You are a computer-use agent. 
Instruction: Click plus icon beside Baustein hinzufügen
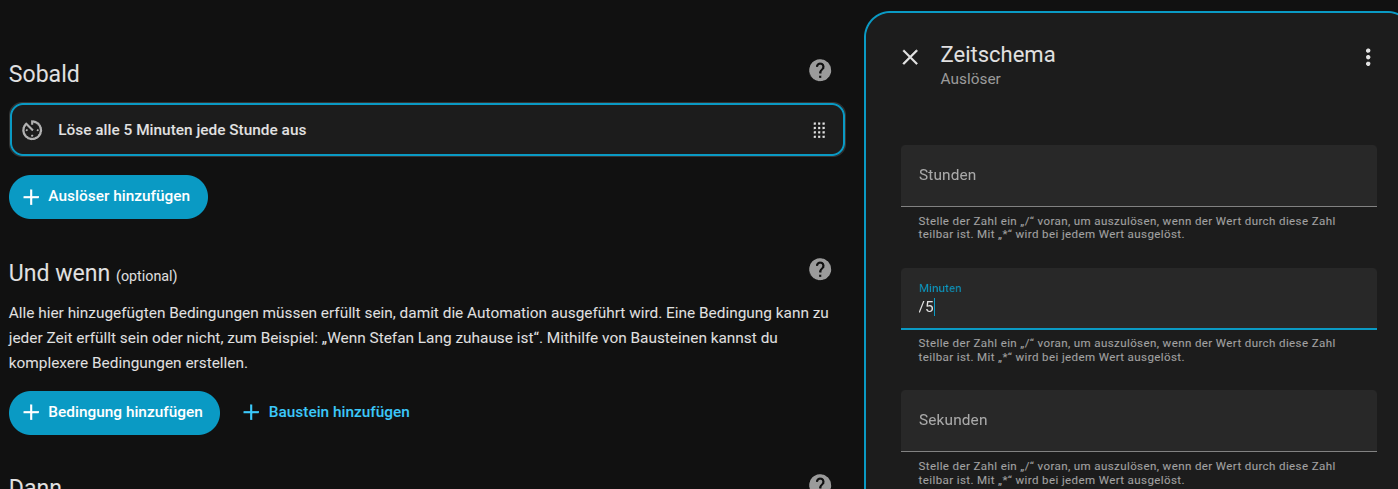251,412
